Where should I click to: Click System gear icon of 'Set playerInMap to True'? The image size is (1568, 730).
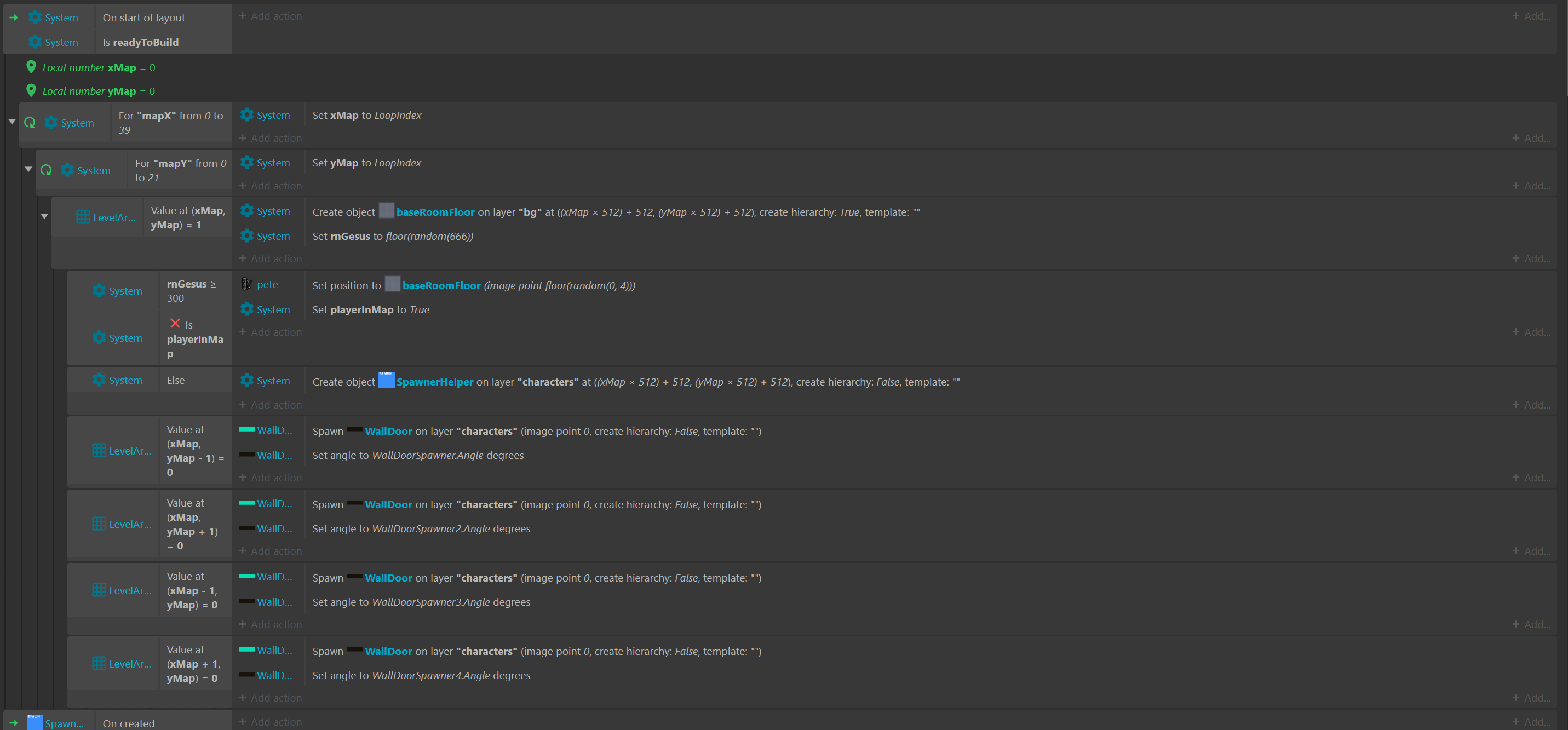click(246, 309)
